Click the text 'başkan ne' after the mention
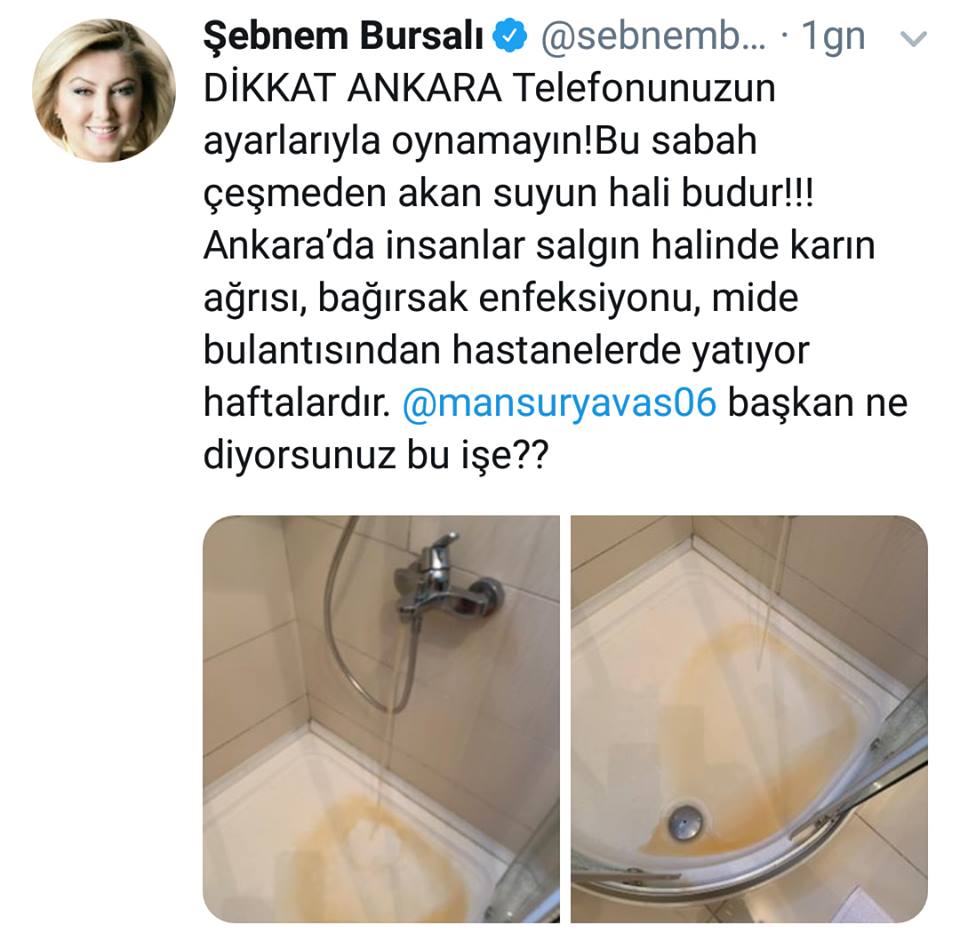Viewport: 960px width, 941px height. tap(818, 403)
